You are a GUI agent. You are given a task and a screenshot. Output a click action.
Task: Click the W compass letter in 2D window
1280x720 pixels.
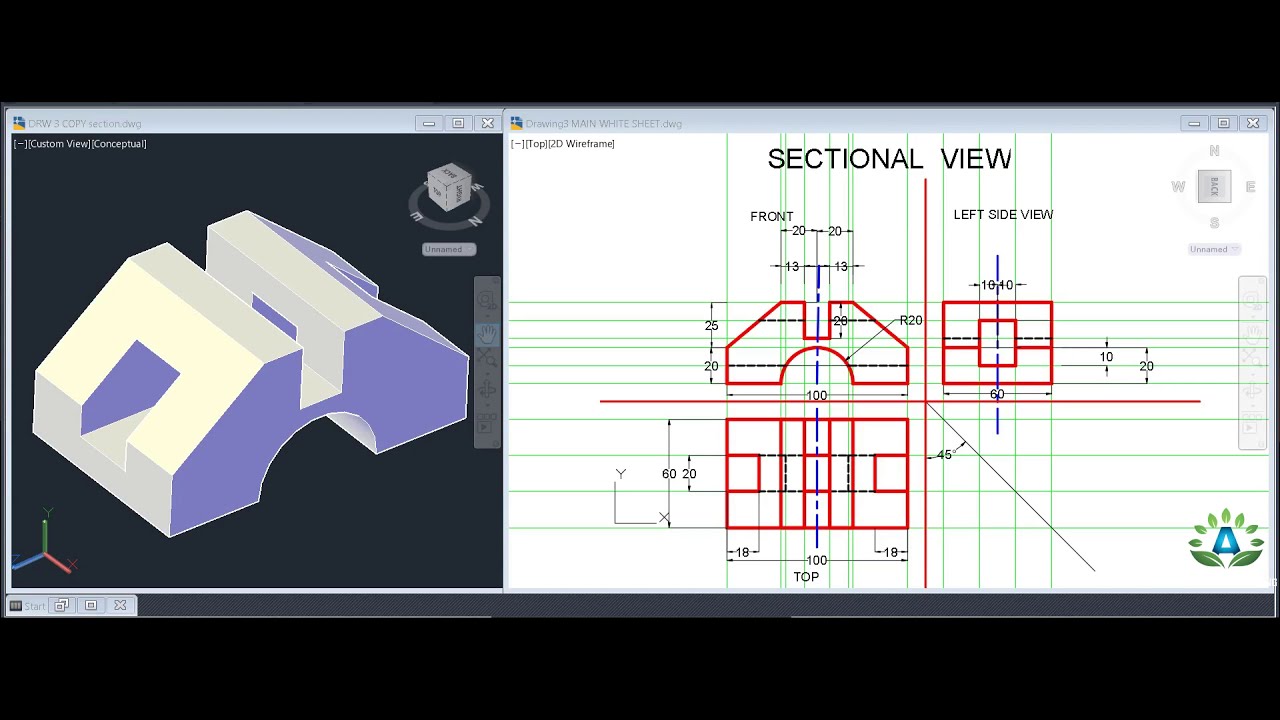pos(1178,187)
